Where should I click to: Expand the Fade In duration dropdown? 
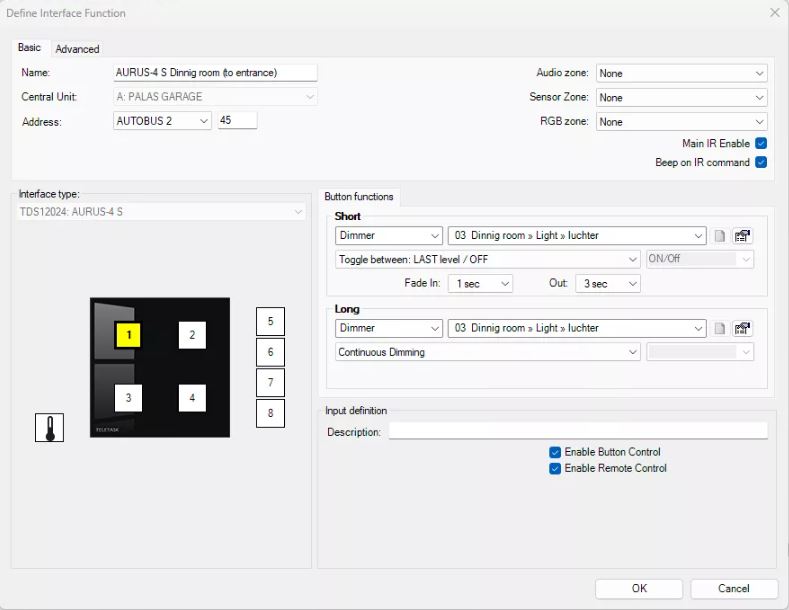point(480,284)
